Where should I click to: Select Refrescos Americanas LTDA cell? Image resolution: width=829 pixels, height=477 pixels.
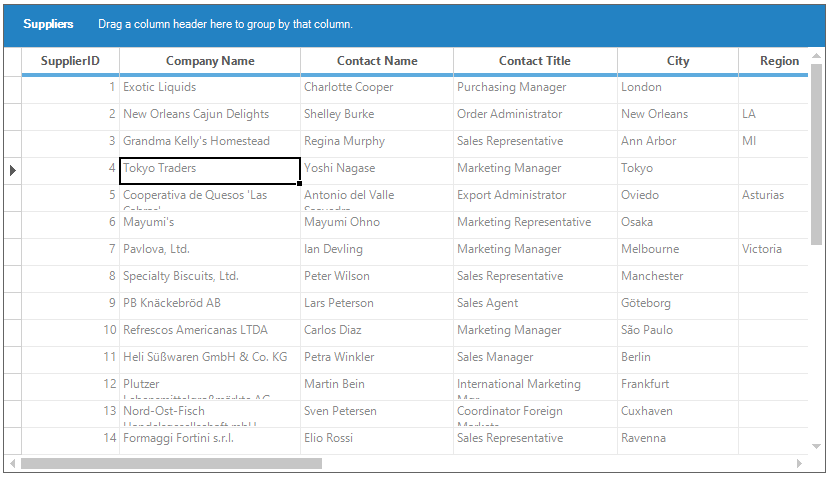pos(210,333)
